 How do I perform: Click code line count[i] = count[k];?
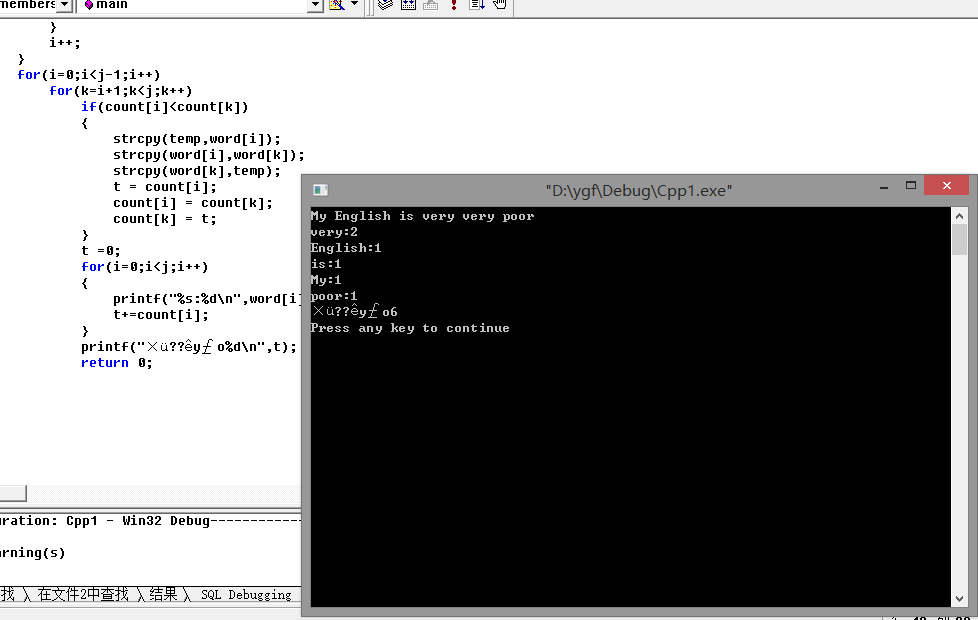pyautogui.click(x=193, y=203)
